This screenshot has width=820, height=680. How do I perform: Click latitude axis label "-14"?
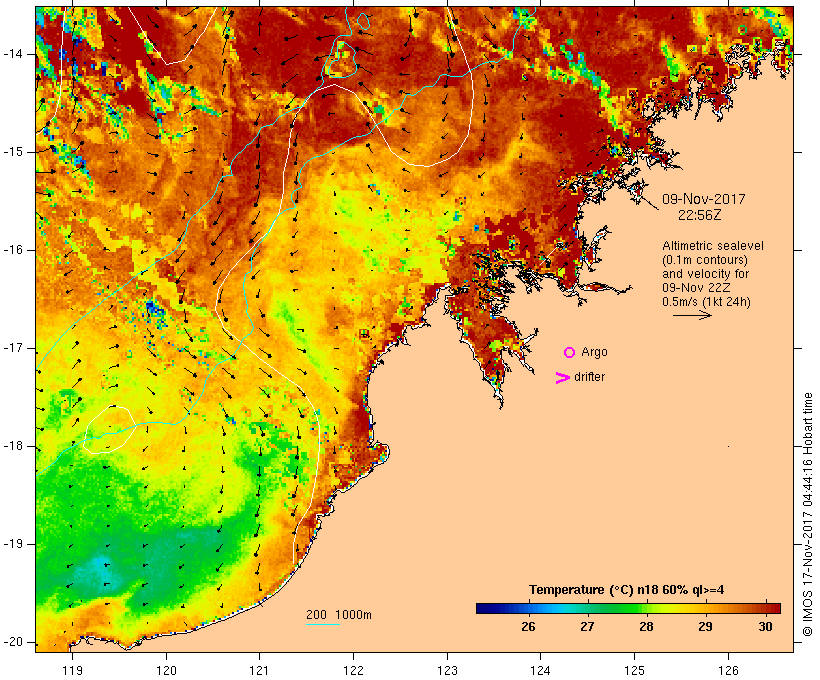[13, 54]
